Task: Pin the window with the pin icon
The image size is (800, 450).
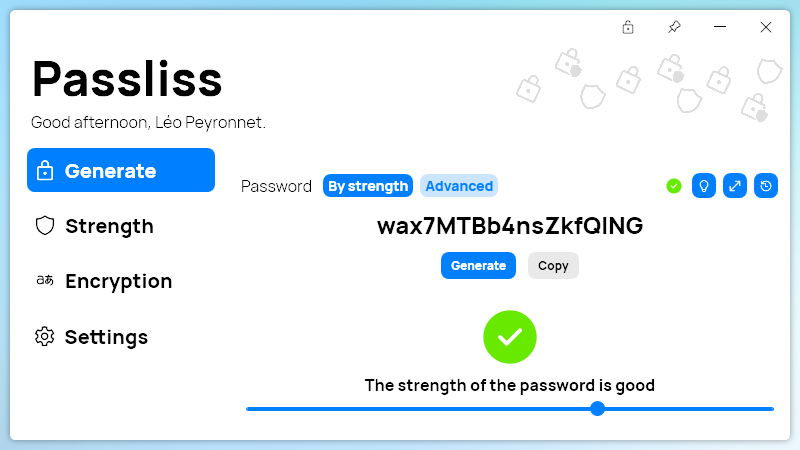Action: coord(674,27)
